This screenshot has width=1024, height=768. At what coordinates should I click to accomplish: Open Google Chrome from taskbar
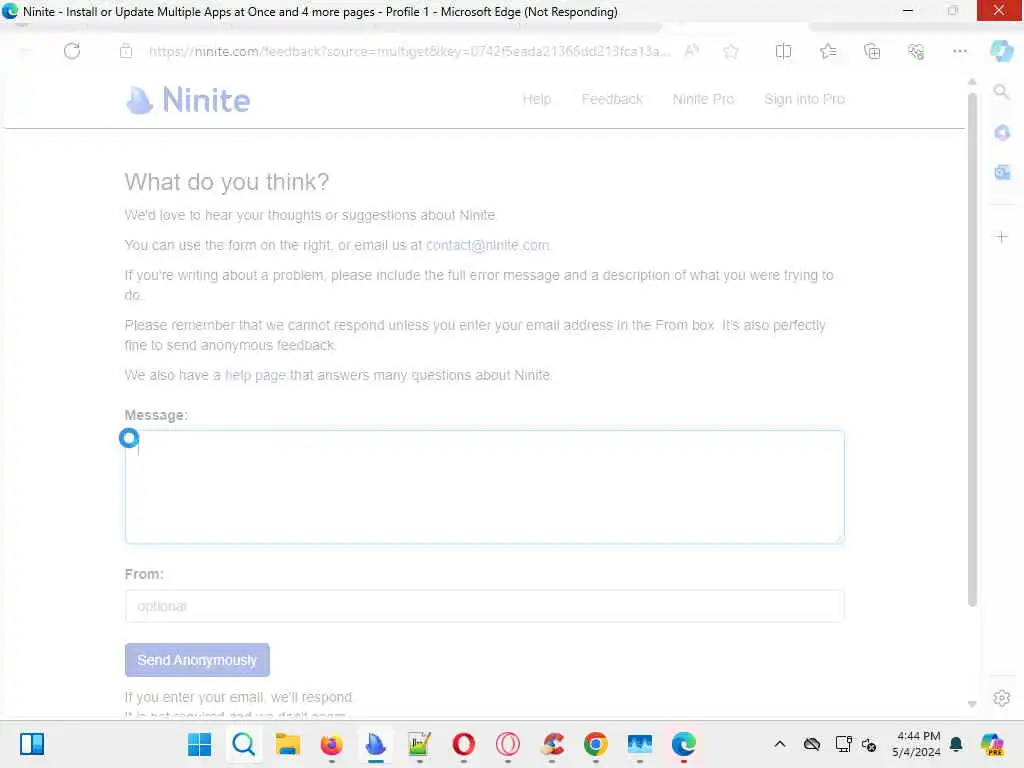coord(596,744)
